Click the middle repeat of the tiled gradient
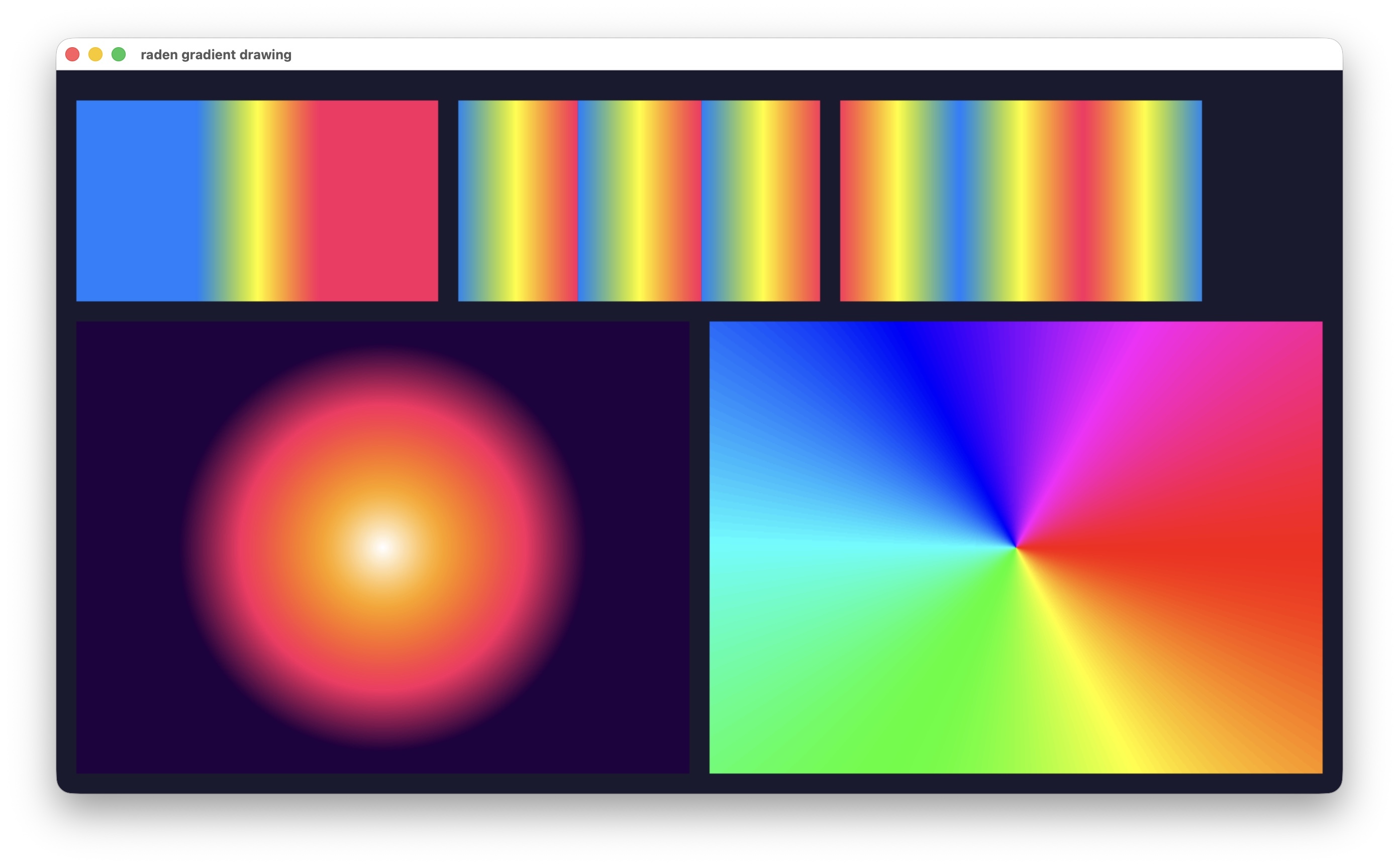Screen dimensions: 1399x868 click(x=639, y=201)
